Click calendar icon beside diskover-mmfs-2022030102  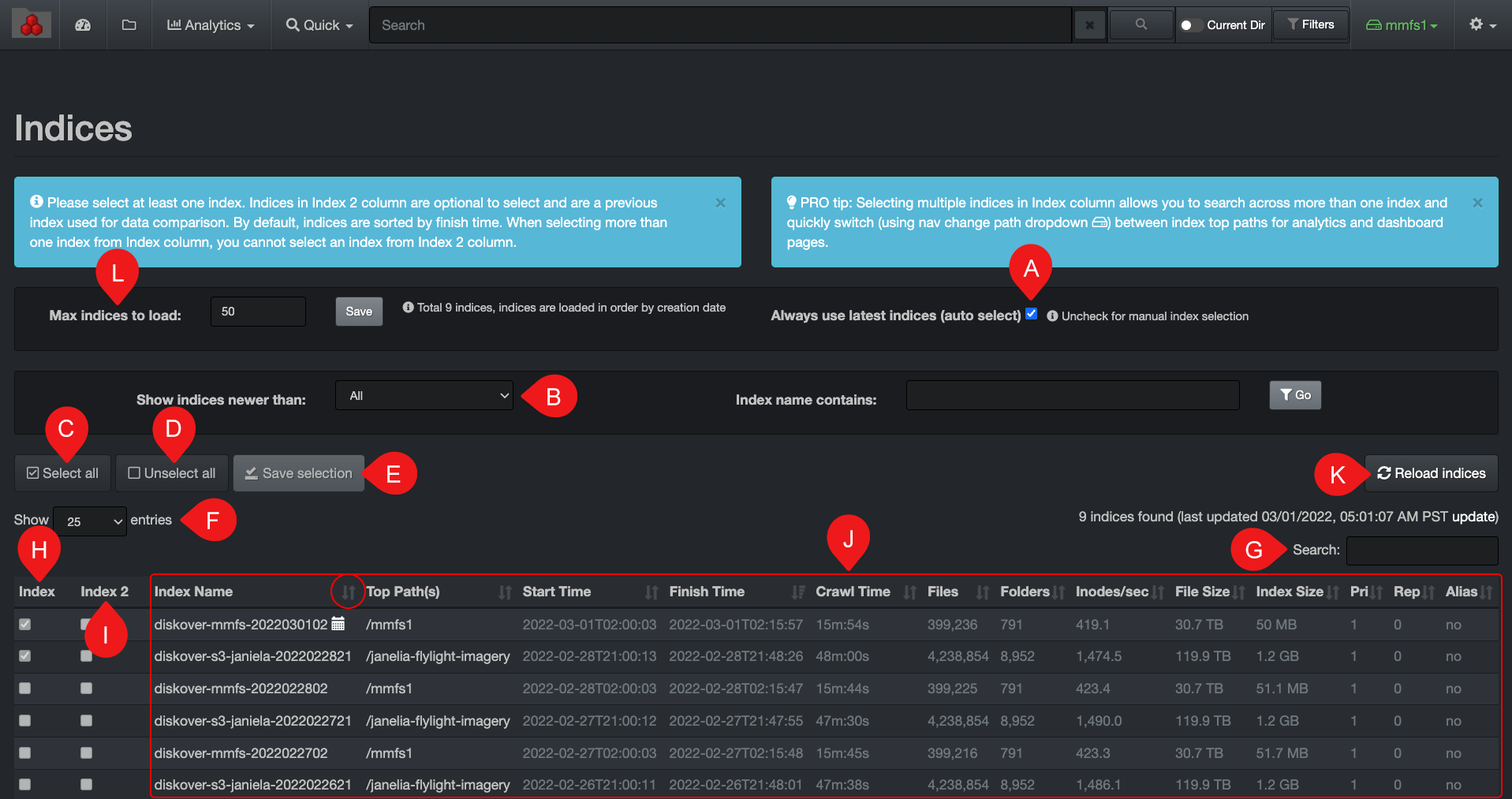(x=338, y=624)
